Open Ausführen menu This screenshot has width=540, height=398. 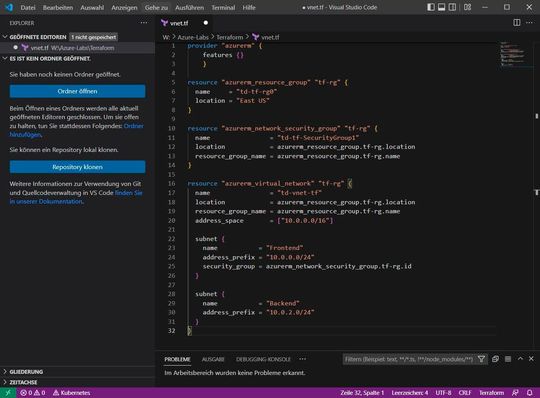[x=189, y=7]
